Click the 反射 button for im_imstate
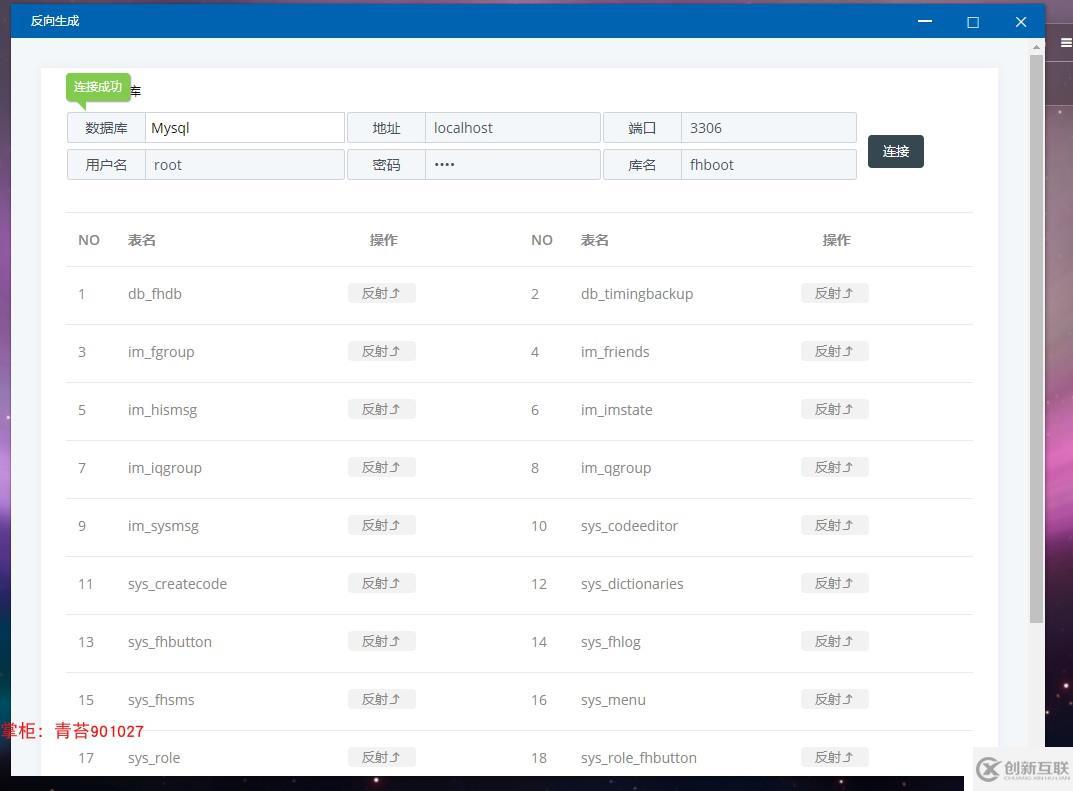 click(834, 410)
